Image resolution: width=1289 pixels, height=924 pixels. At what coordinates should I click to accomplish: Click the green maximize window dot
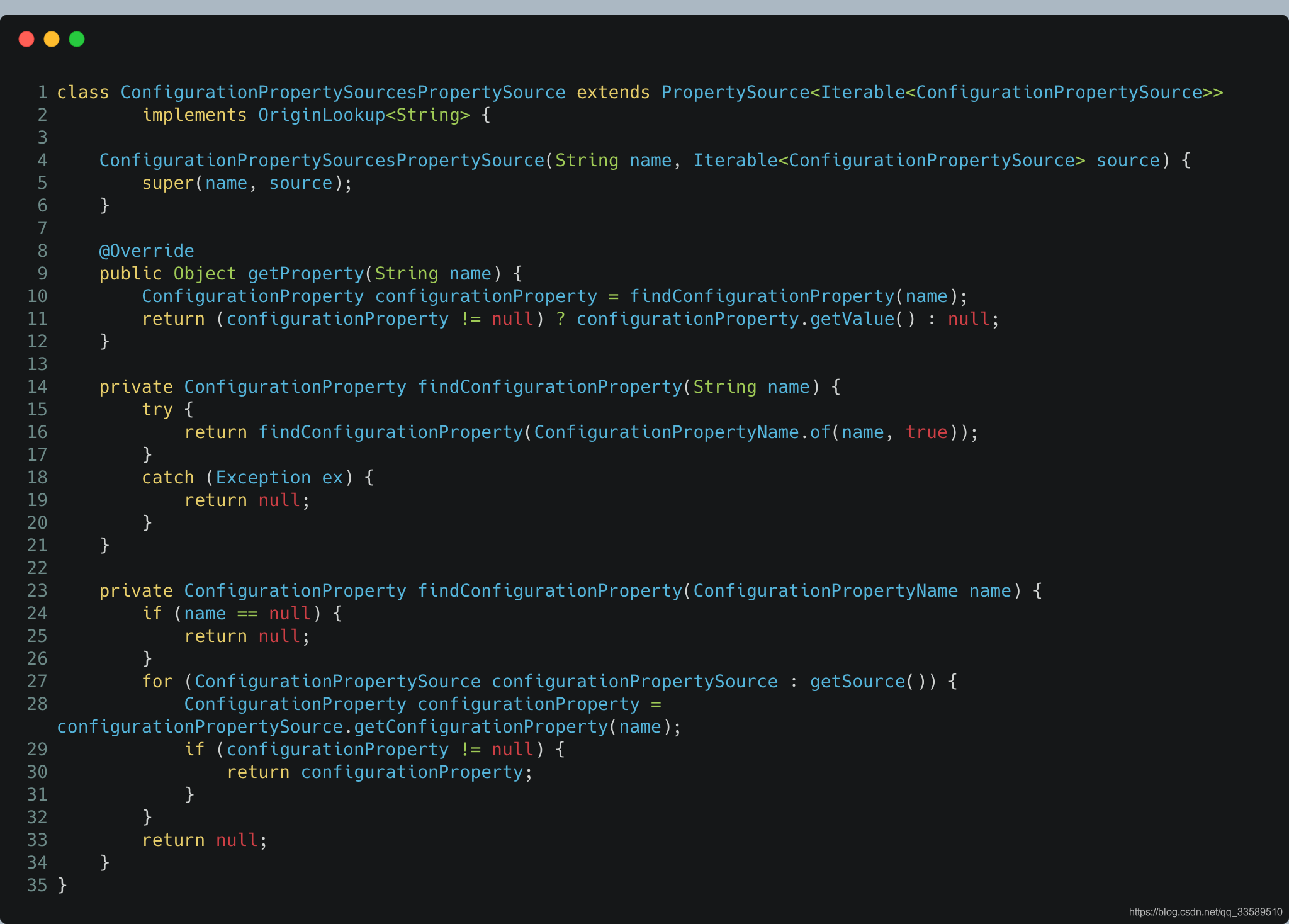77,39
